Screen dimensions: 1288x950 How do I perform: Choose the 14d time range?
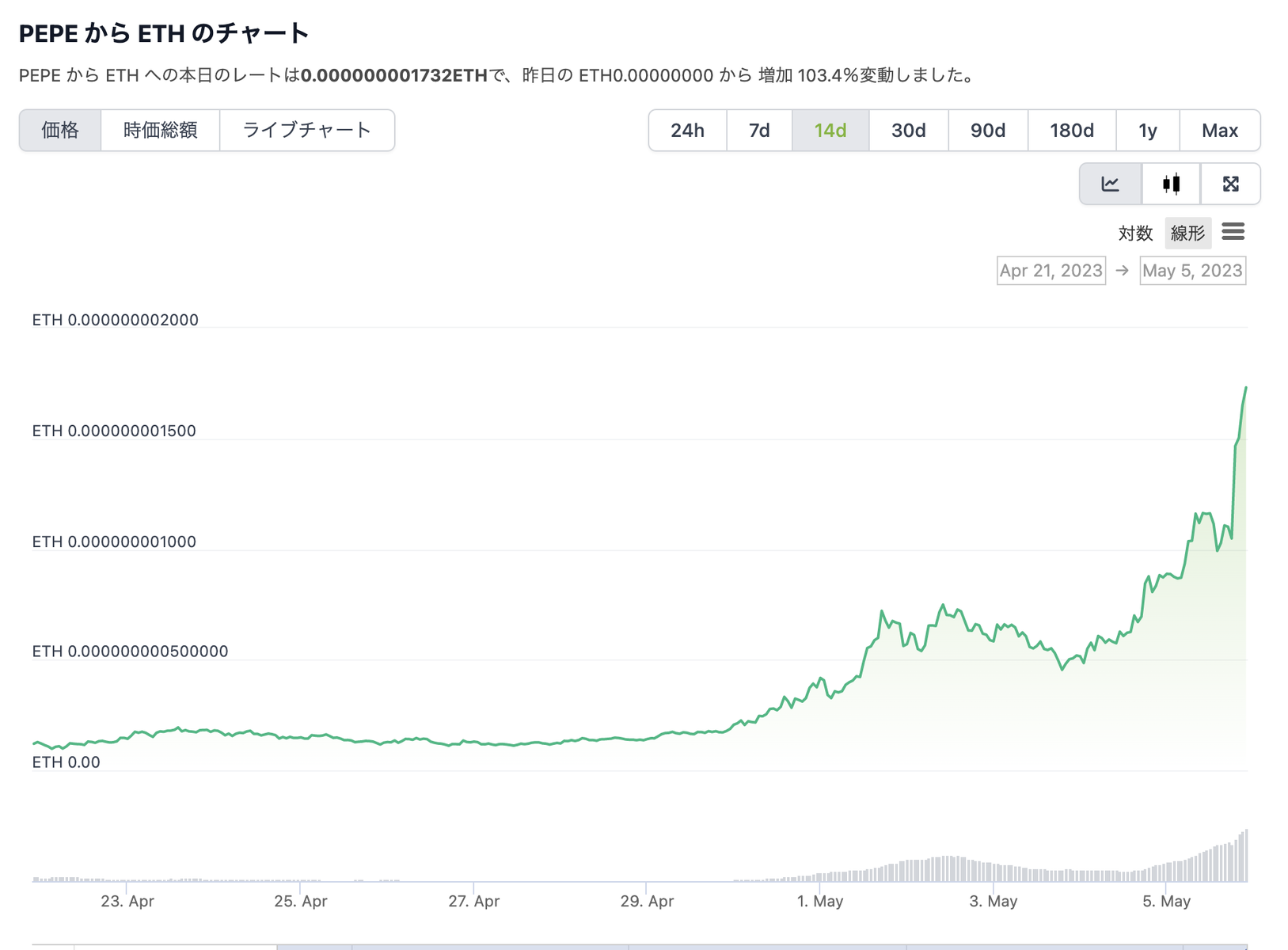coord(830,130)
